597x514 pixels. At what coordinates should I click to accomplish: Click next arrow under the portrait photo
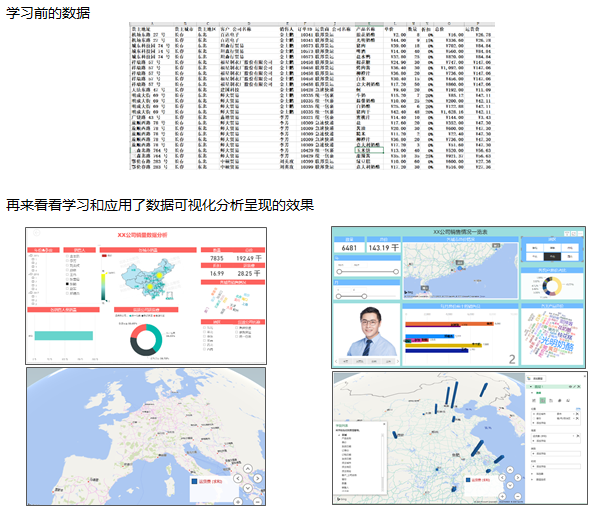click(397, 361)
